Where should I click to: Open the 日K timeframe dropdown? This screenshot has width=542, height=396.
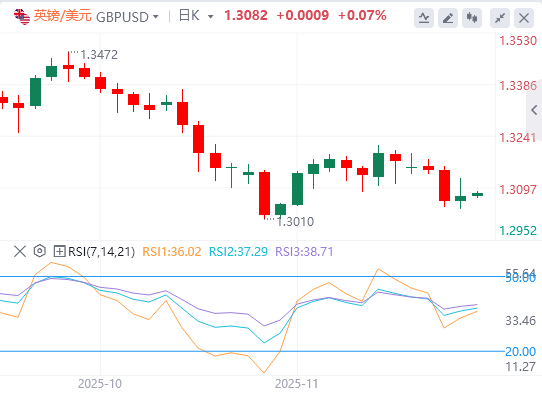196,16
